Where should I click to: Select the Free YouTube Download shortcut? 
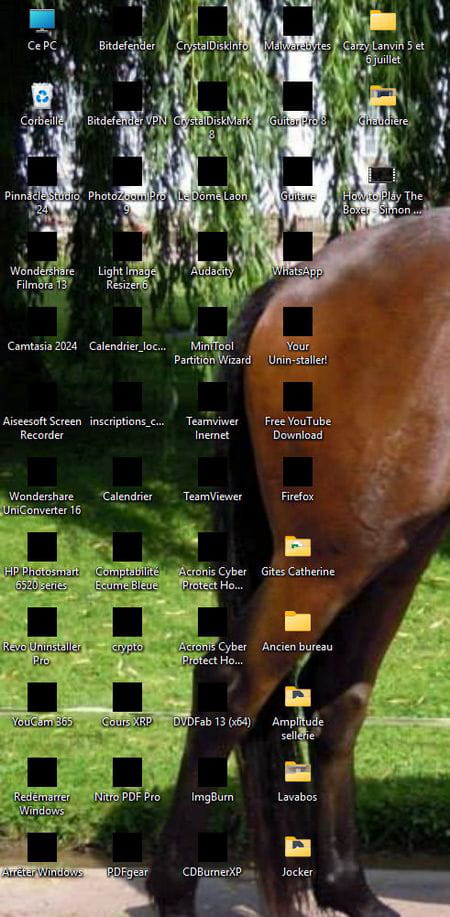coord(297,397)
